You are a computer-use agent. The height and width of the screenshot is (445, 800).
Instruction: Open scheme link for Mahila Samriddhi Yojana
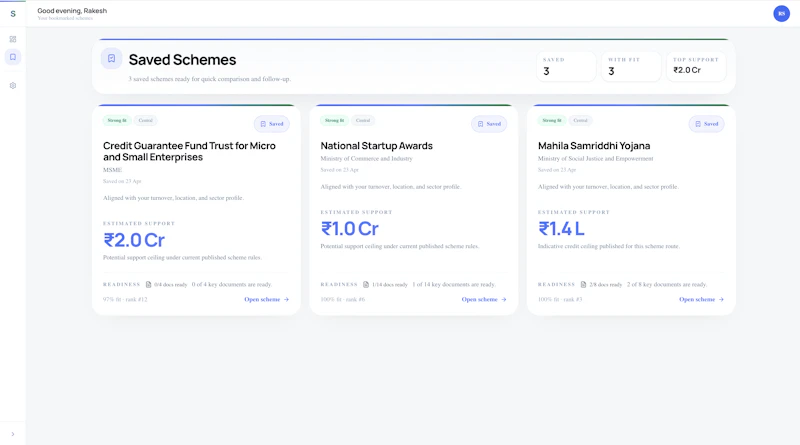(701, 300)
